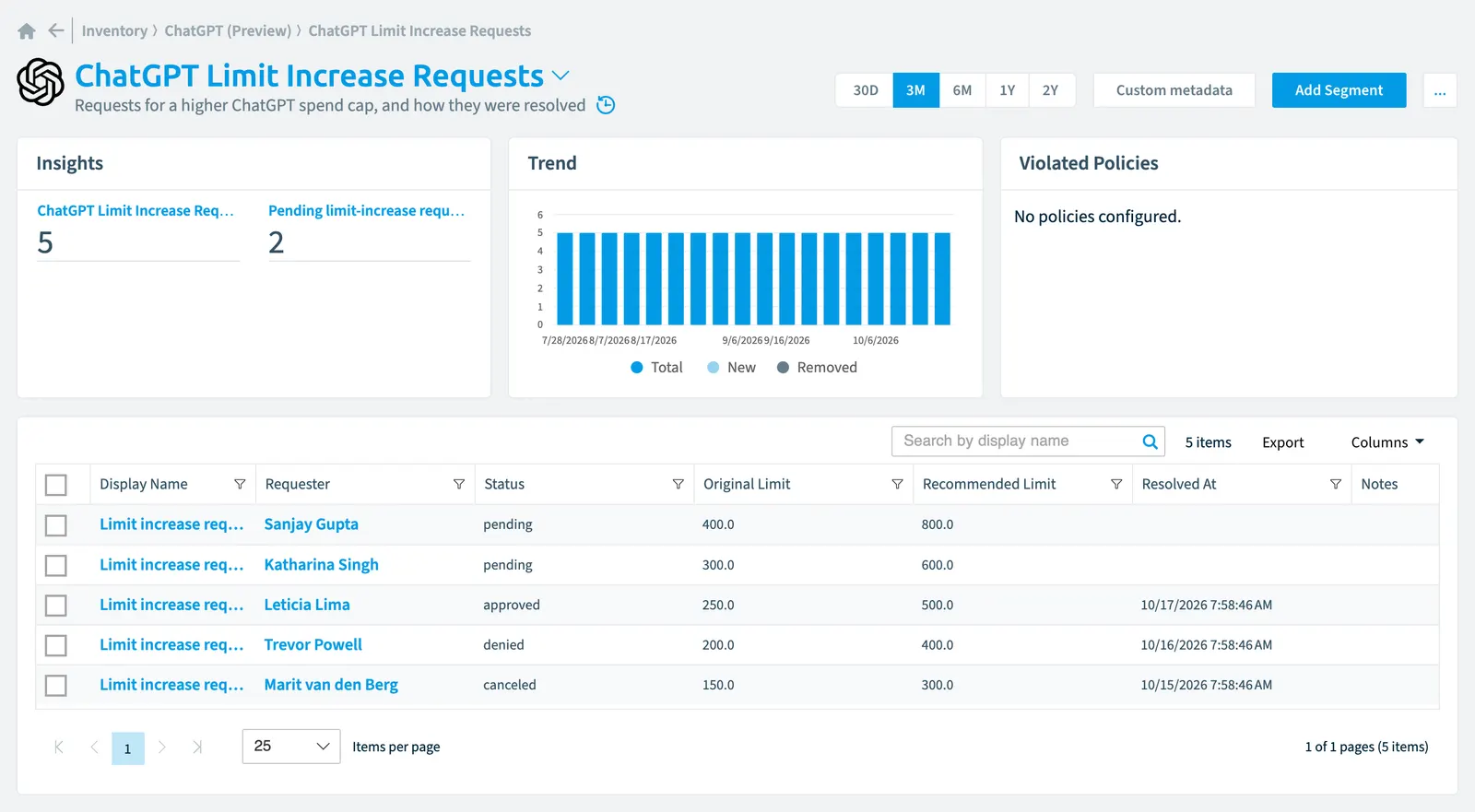Check the Trevor Powell row checkbox
The image size is (1475, 812).
[56, 645]
